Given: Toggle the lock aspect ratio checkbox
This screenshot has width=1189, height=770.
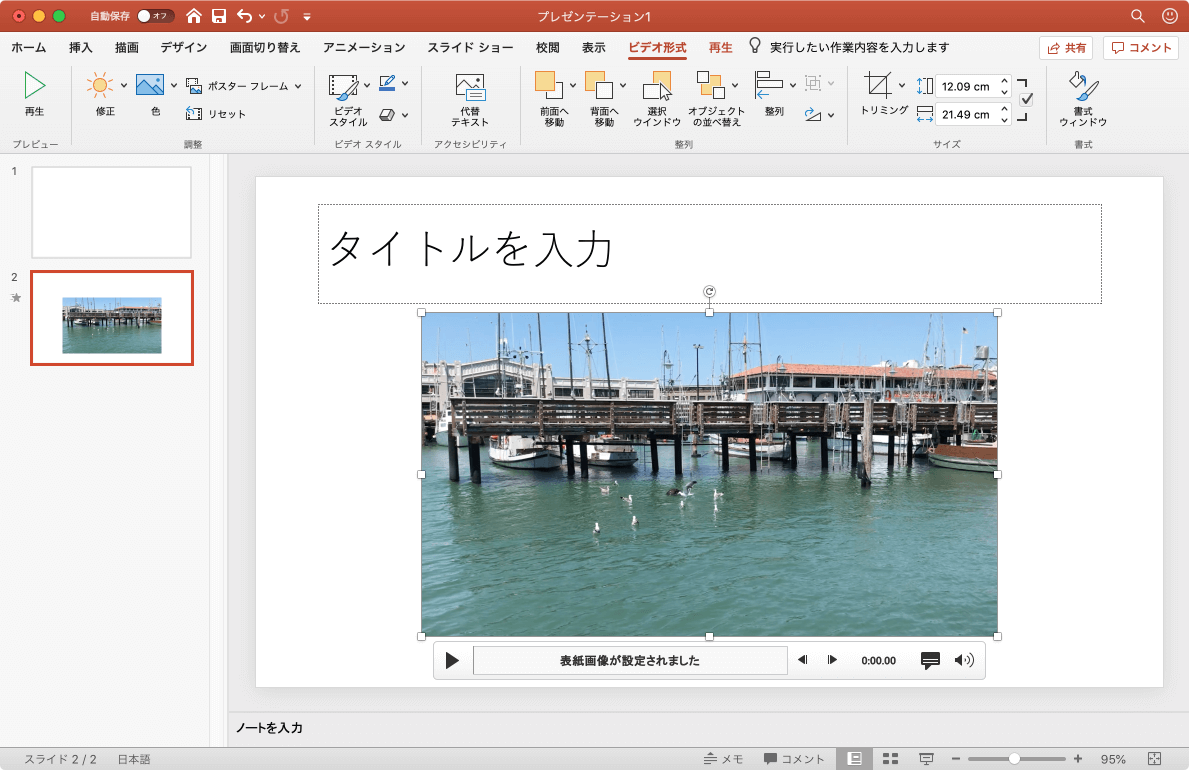Looking at the screenshot, I should (1026, 100).
